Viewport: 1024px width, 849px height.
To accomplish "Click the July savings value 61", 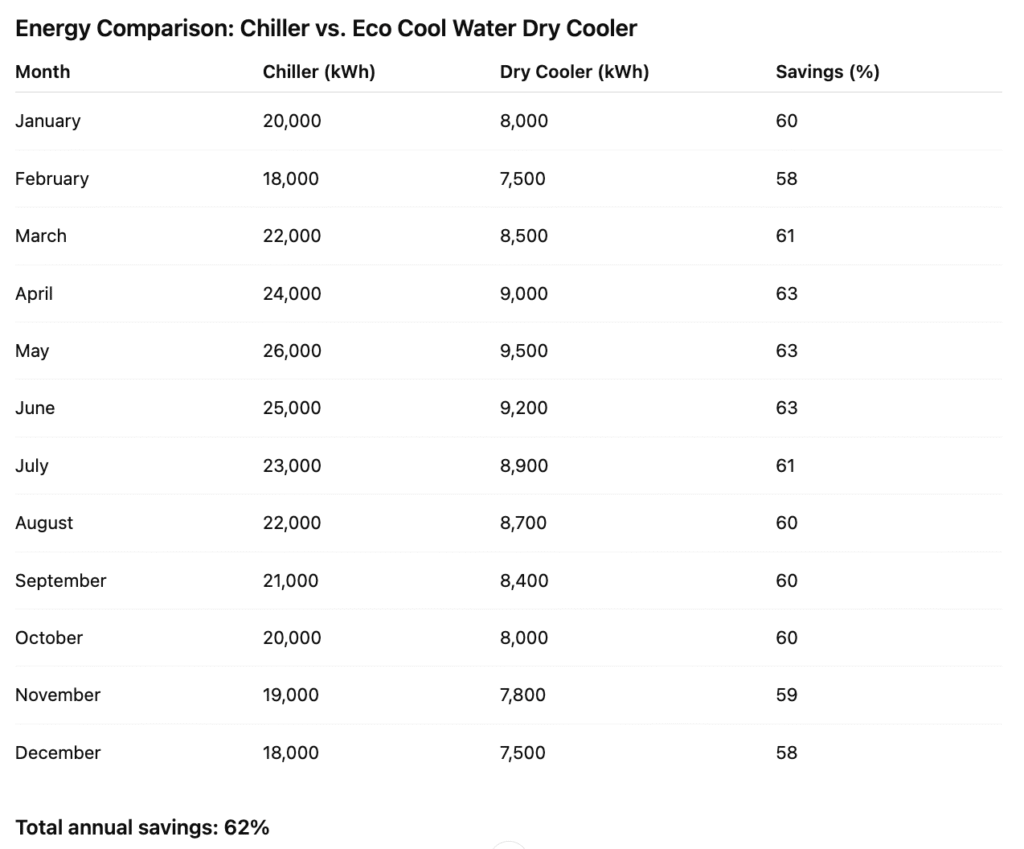I will (786, 466).
